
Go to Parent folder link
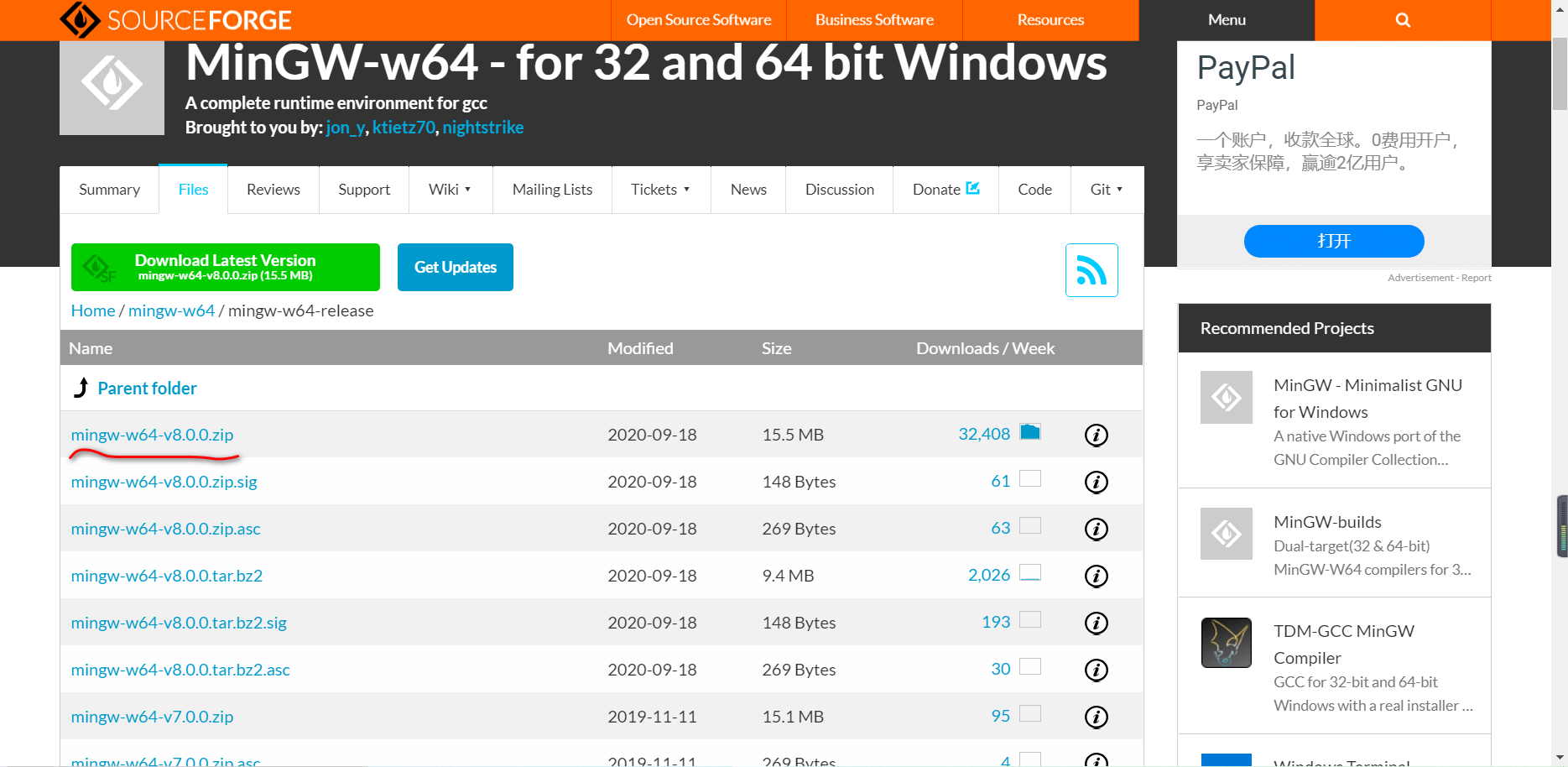click(x=148, y=389)
